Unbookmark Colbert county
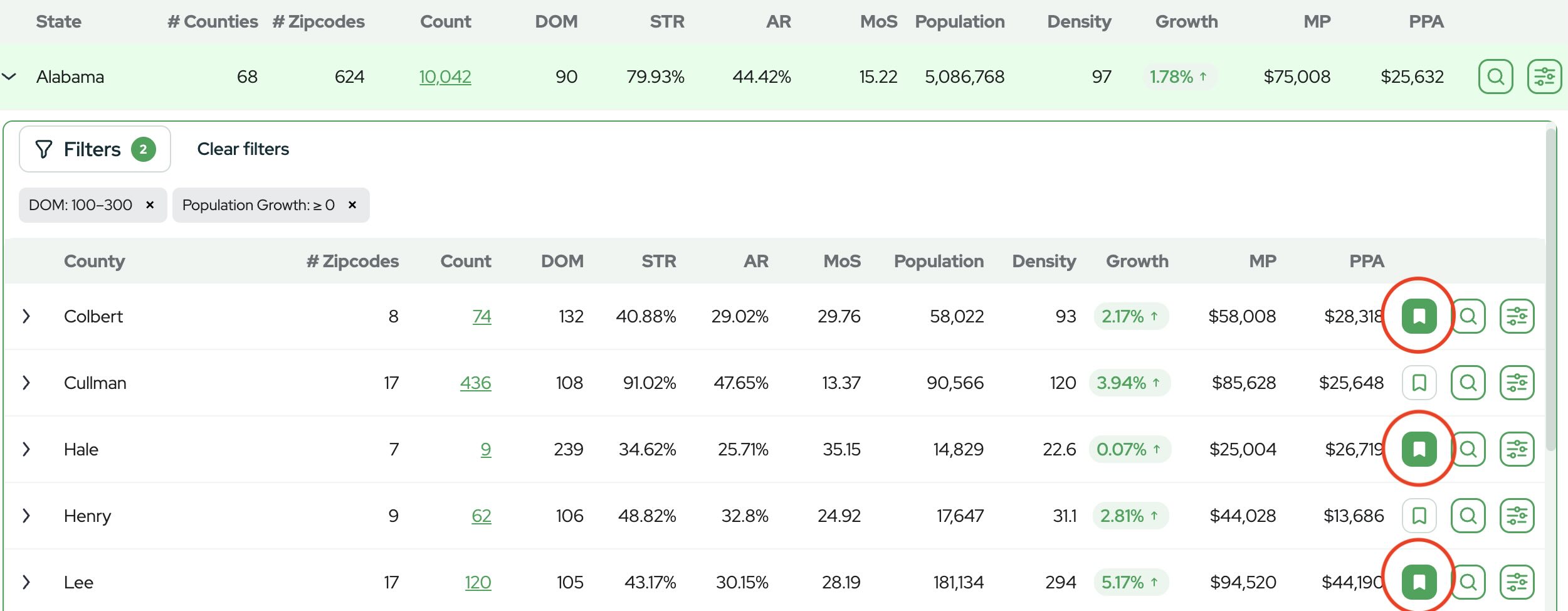 tap(1419, 316)
